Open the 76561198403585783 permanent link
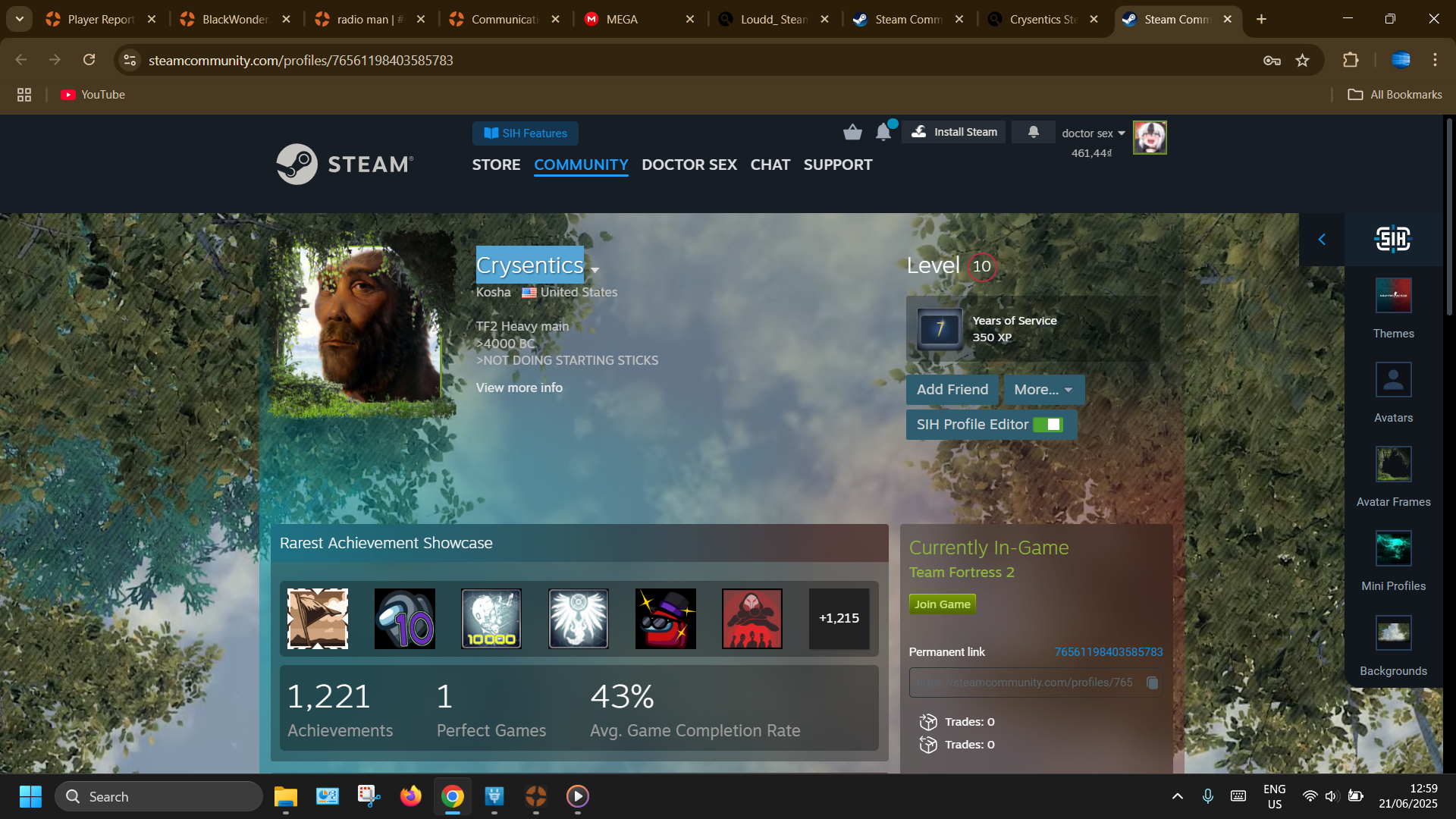This screenshot has height=819, width=1456. (1109, 652)
